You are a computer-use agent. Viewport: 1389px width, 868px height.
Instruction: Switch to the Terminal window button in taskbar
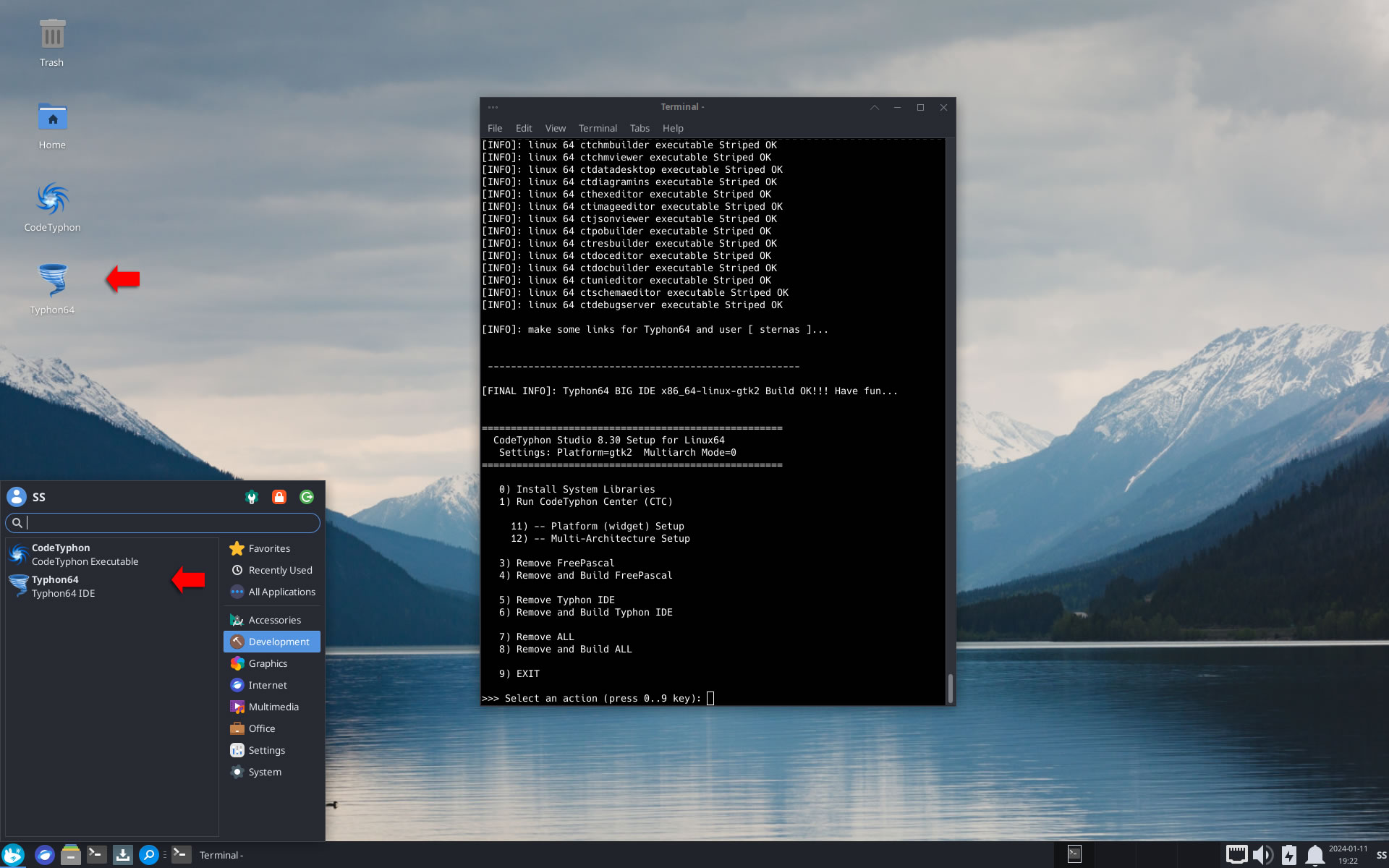tap(211, 855)
